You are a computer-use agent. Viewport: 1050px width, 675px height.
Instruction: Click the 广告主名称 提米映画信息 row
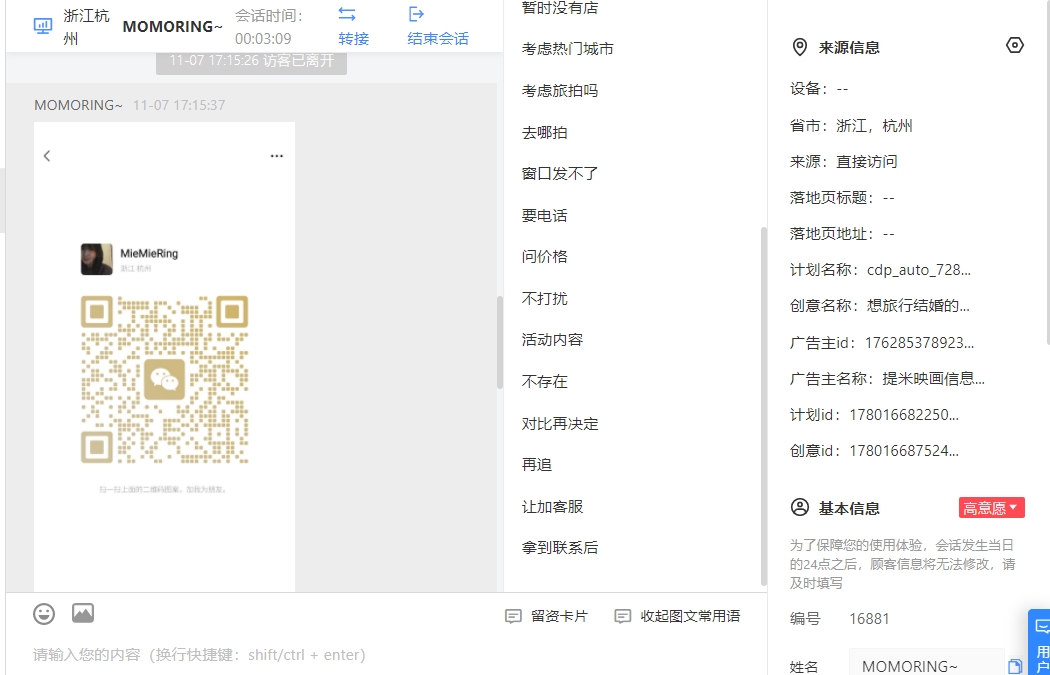pyautogui.click(x=887, y=378)
